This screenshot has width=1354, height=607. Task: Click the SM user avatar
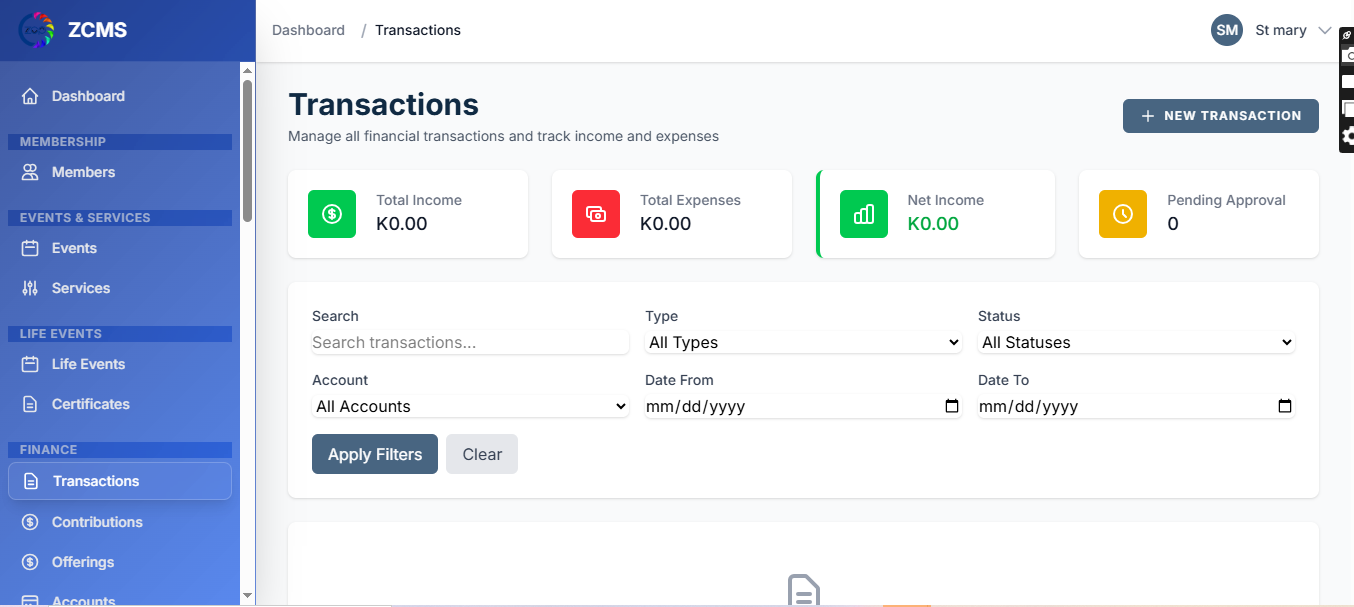[1227, 30]
